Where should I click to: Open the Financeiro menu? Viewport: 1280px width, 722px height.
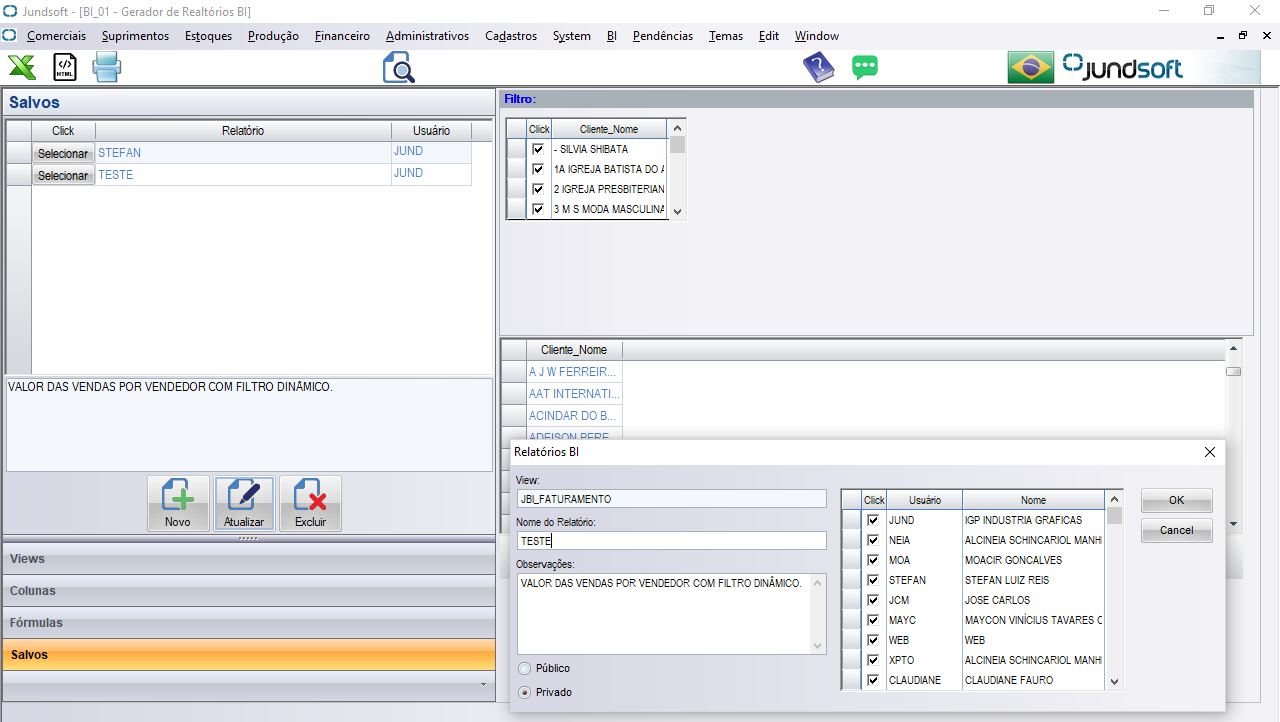tap(342, 36)
